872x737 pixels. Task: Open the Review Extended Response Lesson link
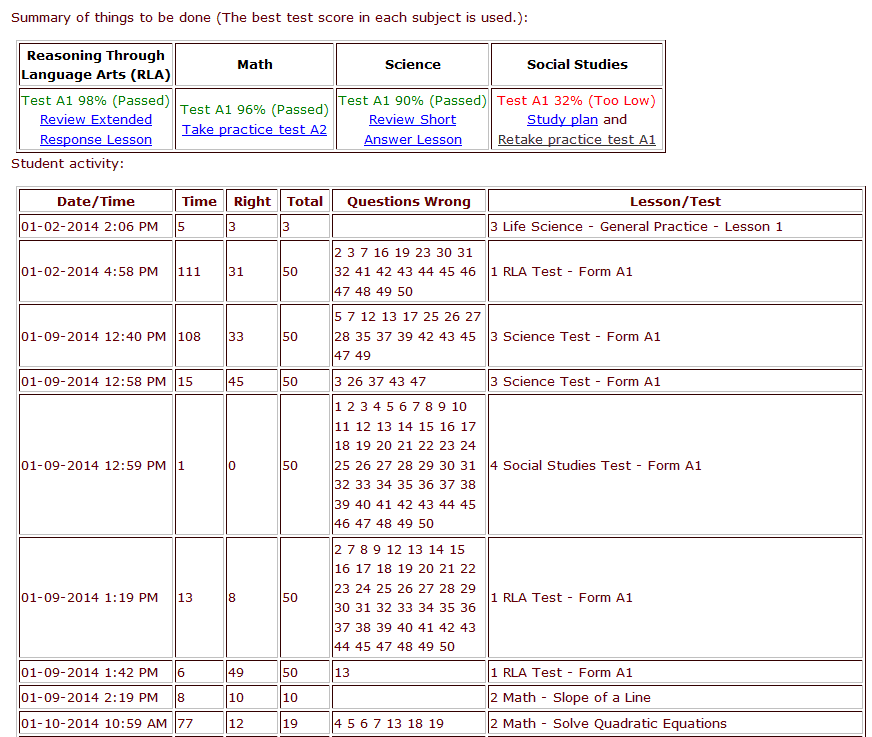pos(96,130)
